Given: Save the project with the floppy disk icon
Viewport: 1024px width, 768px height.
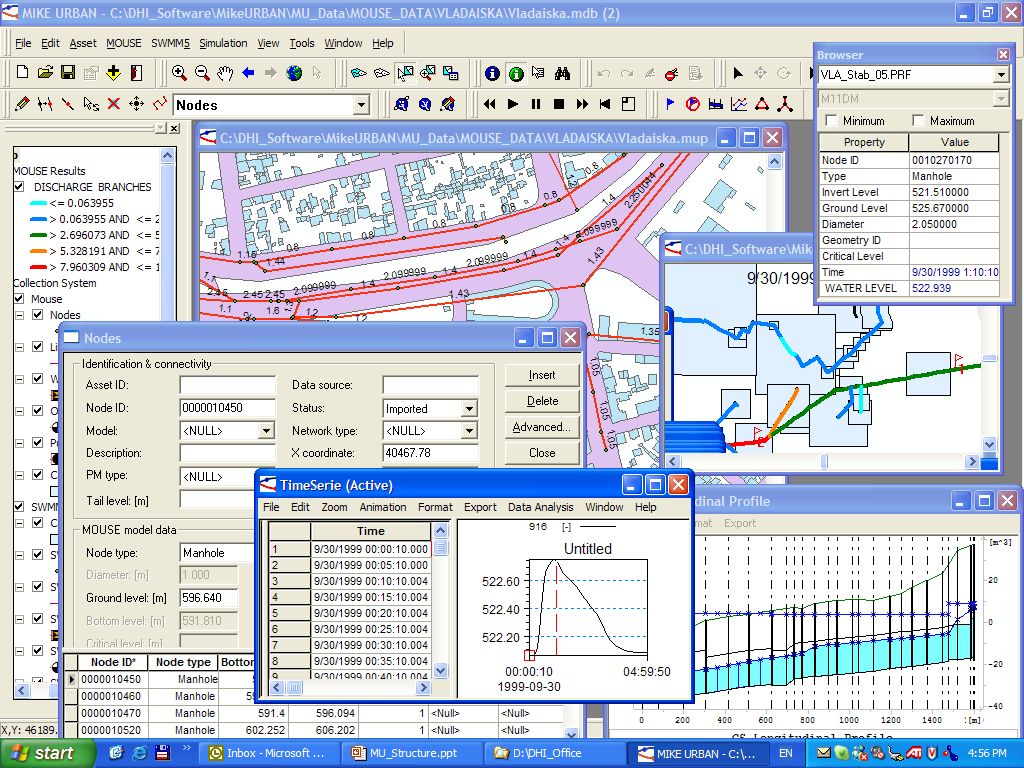Looking at the screenshot, I should [x=68, y=72].
